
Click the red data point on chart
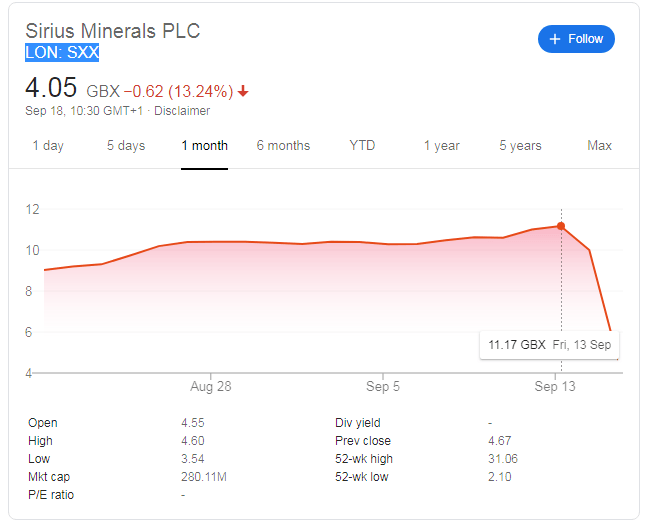coord(560,226)
